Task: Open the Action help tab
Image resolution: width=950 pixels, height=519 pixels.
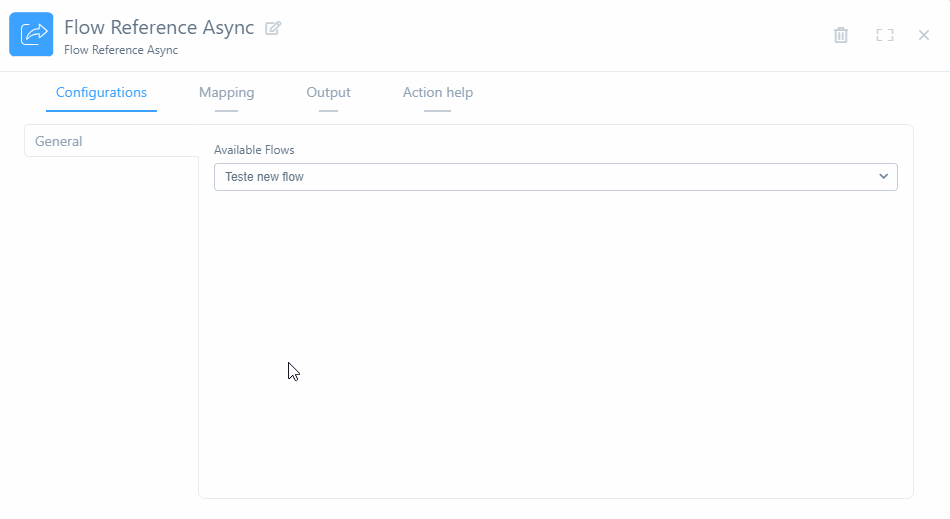Action: [x=437, y=93]
